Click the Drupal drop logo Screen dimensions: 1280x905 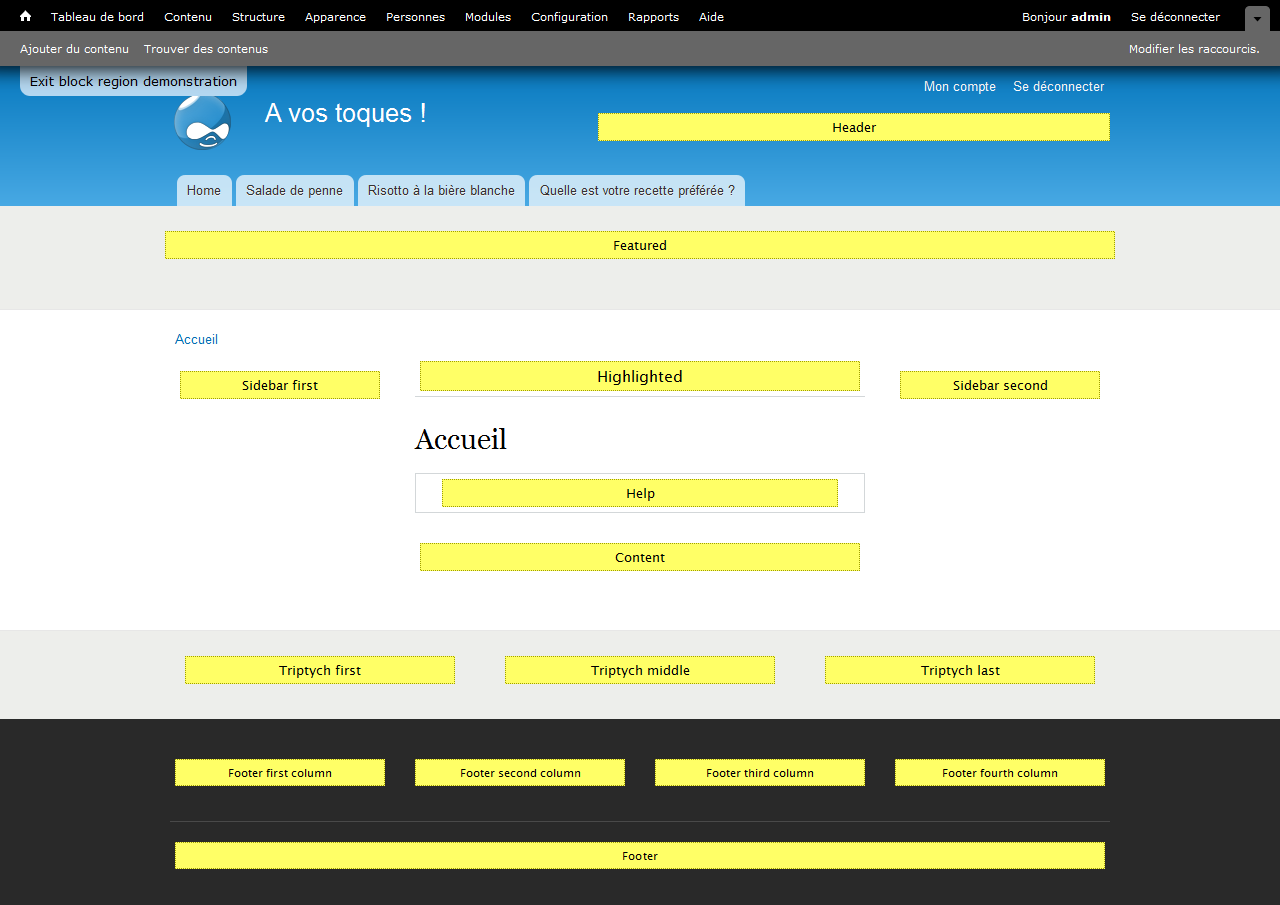click(x=203, y=122)
